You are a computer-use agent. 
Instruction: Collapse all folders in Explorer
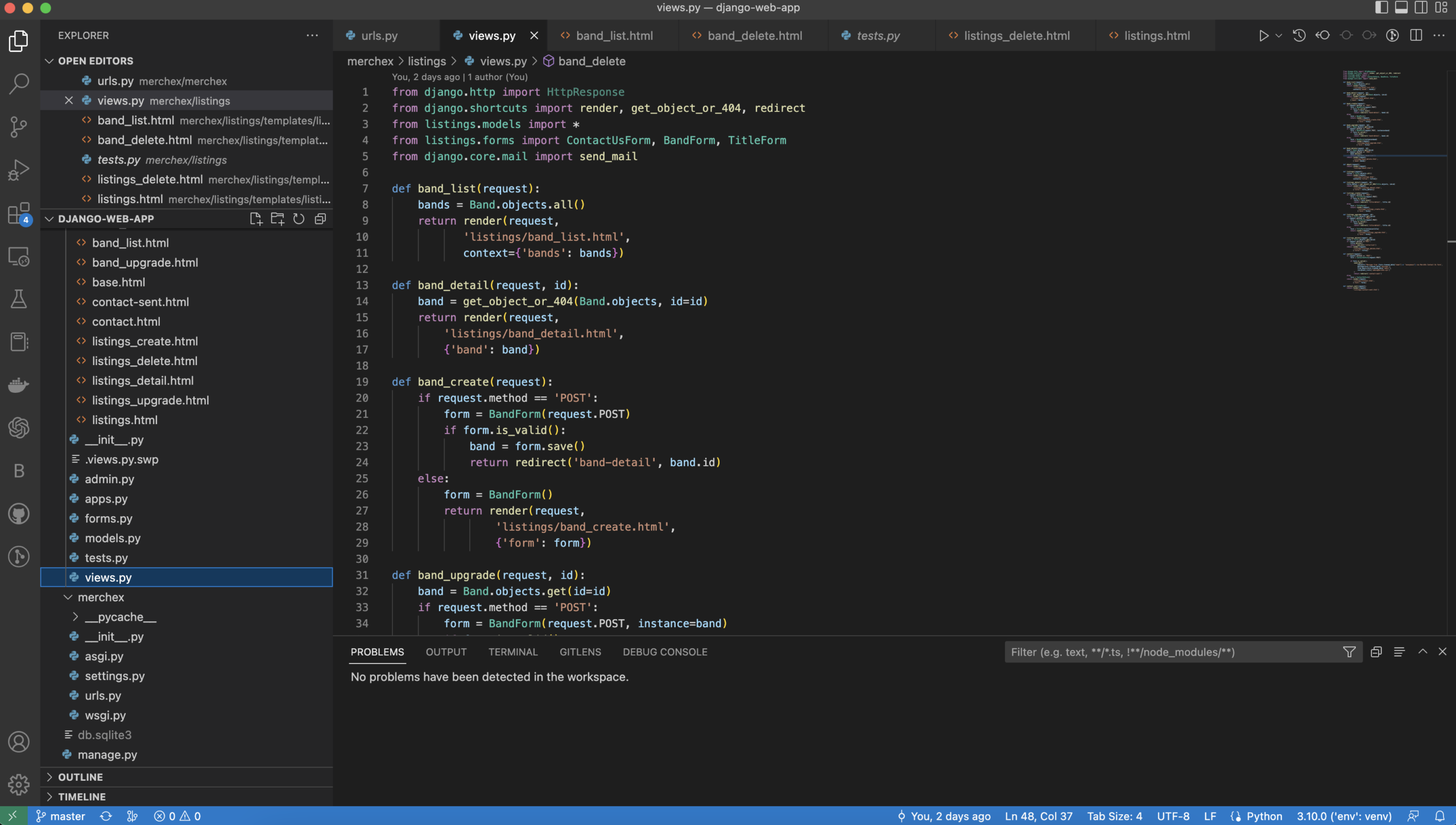point(320,219)
